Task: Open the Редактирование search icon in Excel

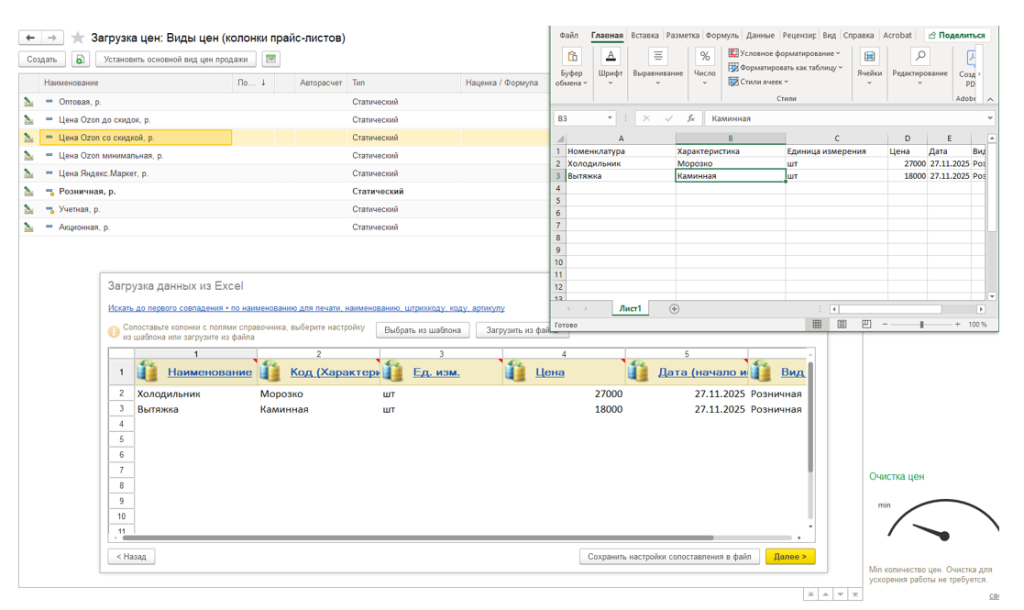Action: 920,57
